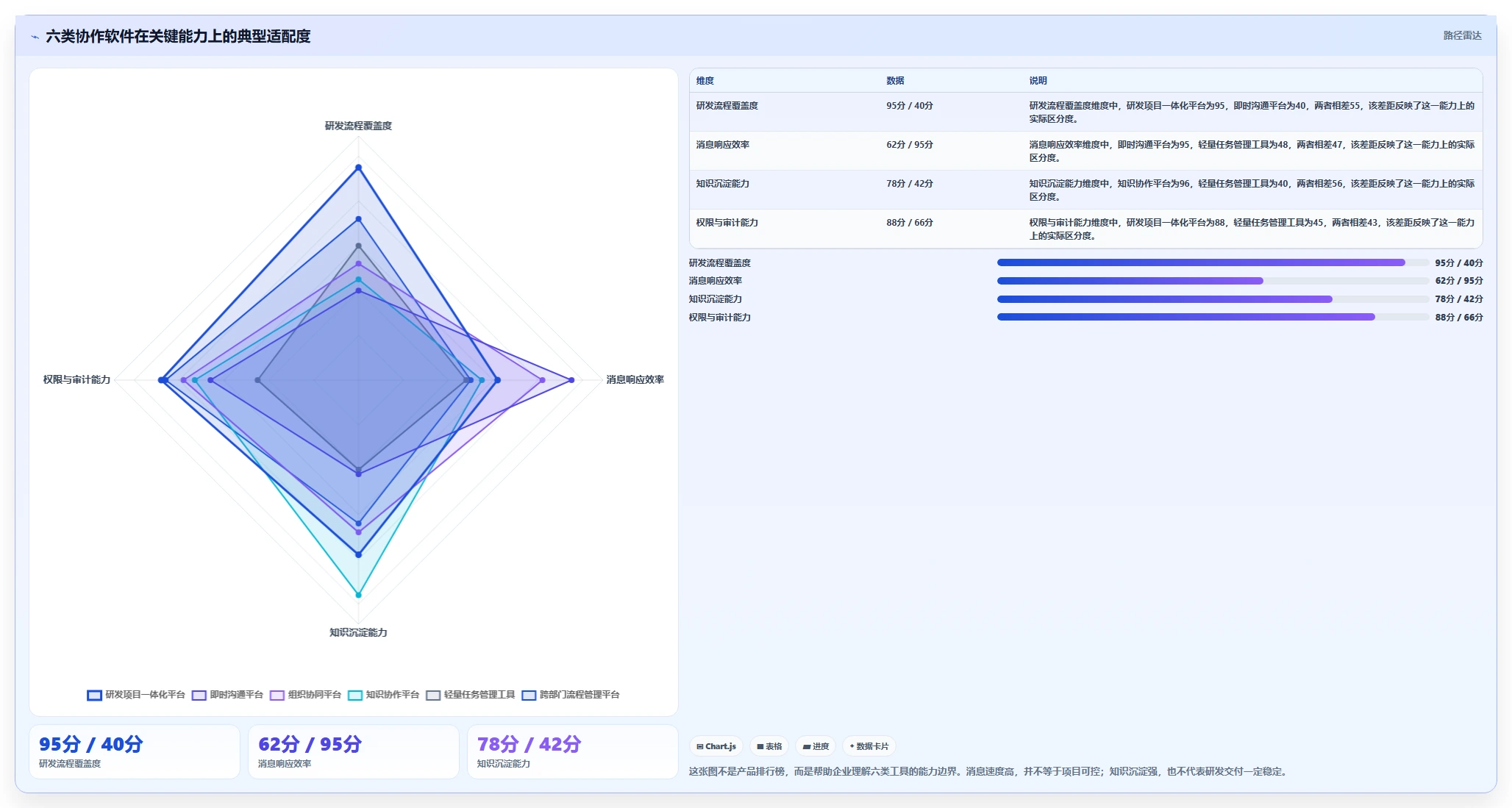1512x808 pixels.
Task: Select the 知识沉淀能力 table row name
Action: pyautogui.click(x=723, y=184)
